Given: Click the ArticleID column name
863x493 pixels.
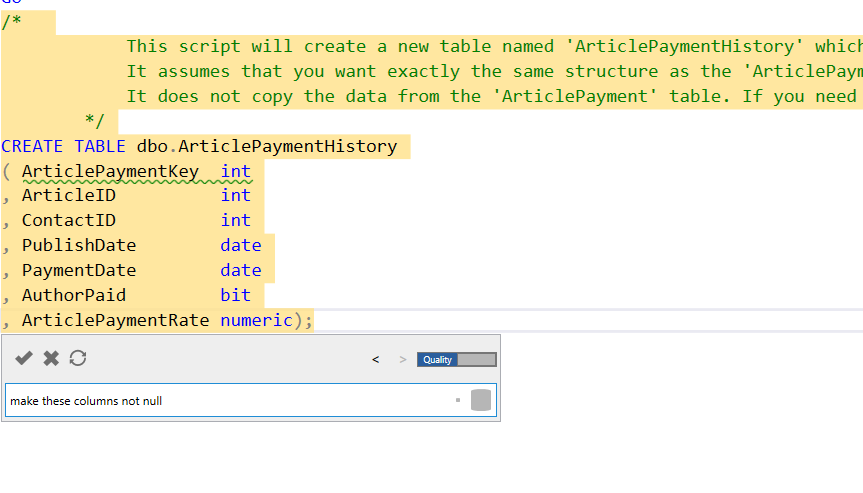Looking at the screenshot, I should click(68, 196).
